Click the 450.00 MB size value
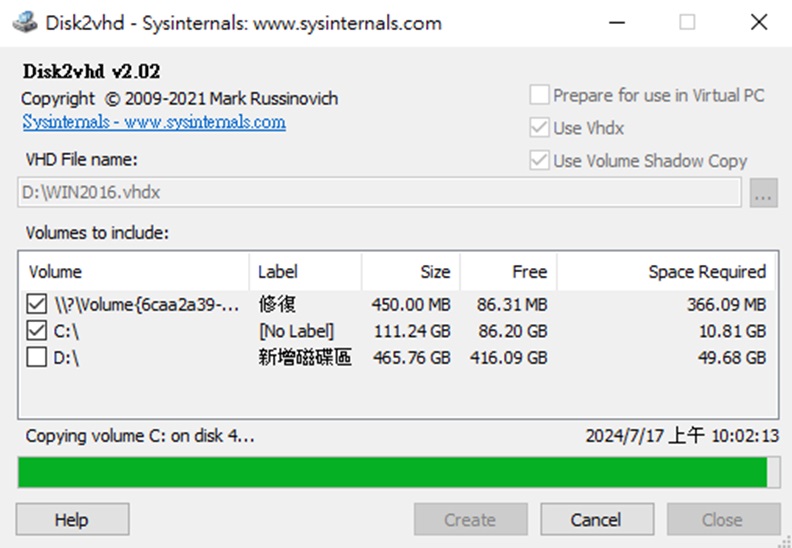This screenshot has width=792, height=548. (411, 305)
